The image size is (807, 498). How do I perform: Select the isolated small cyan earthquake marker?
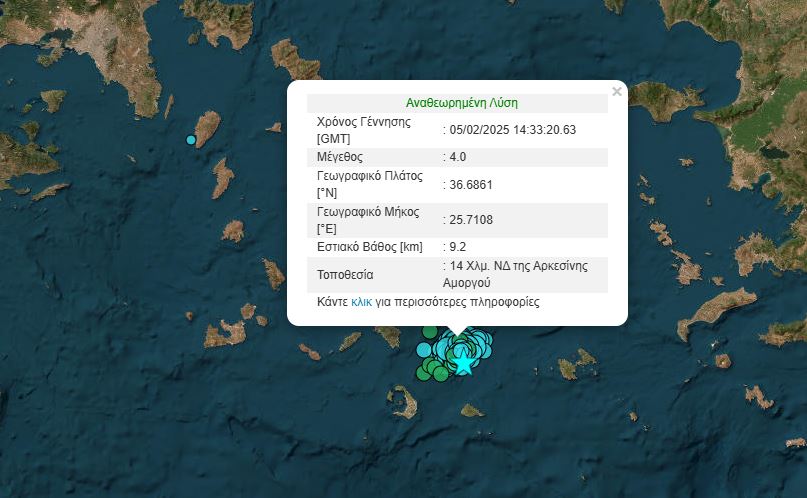[191, 139]
